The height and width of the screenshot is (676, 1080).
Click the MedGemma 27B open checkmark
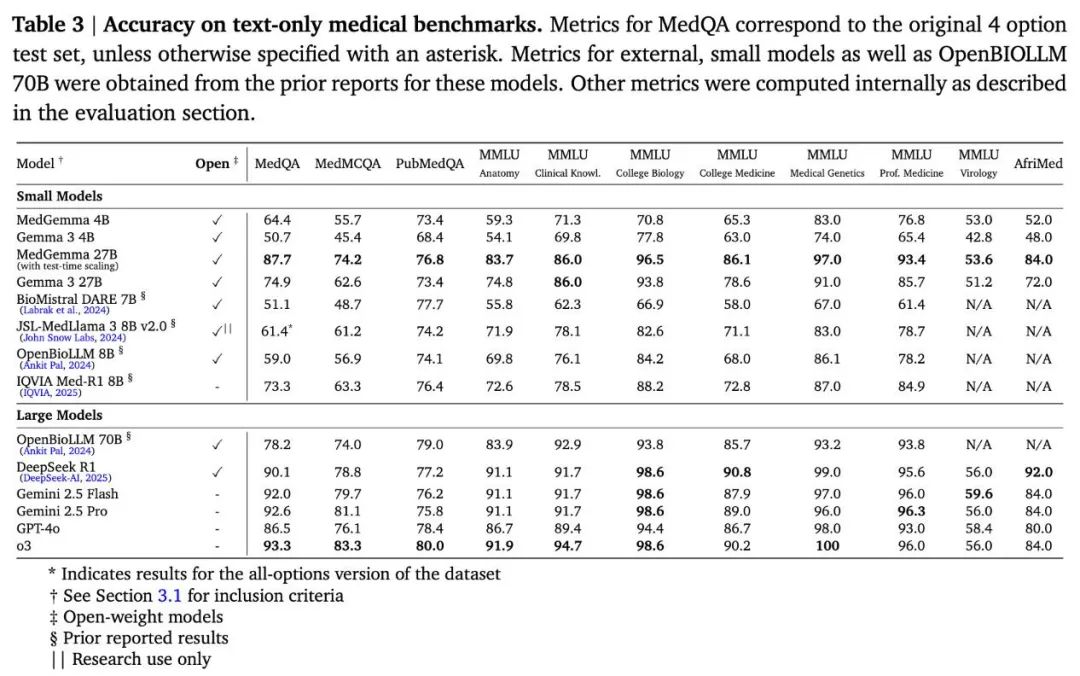point(217,260)
